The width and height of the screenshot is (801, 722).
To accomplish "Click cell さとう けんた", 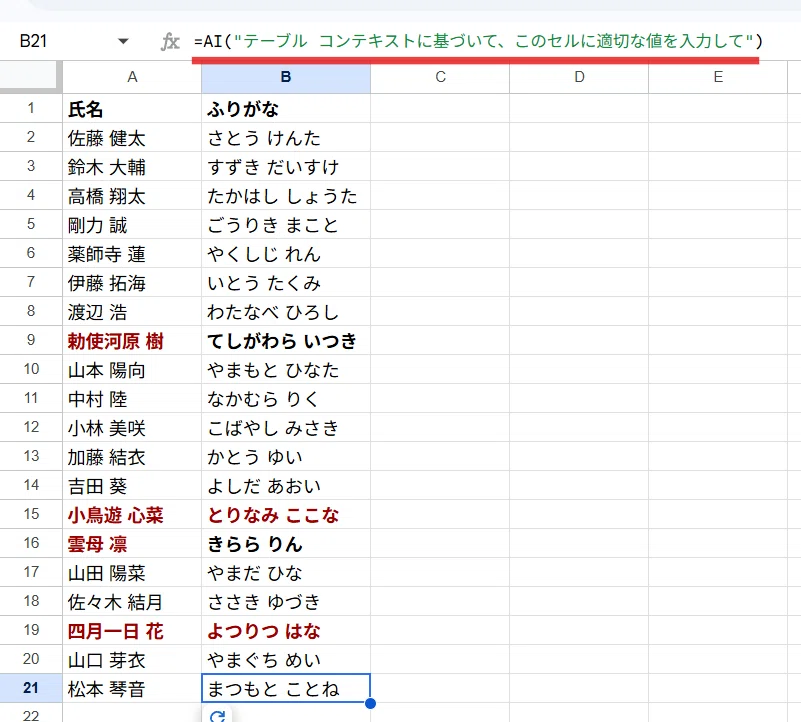I will pyautogui.click(x=286, y=137).
